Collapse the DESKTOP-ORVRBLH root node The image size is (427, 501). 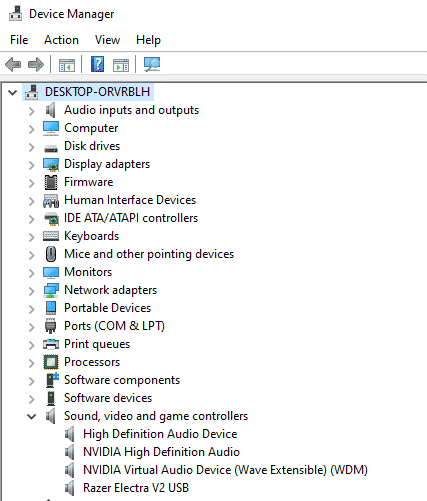[12, 92]
